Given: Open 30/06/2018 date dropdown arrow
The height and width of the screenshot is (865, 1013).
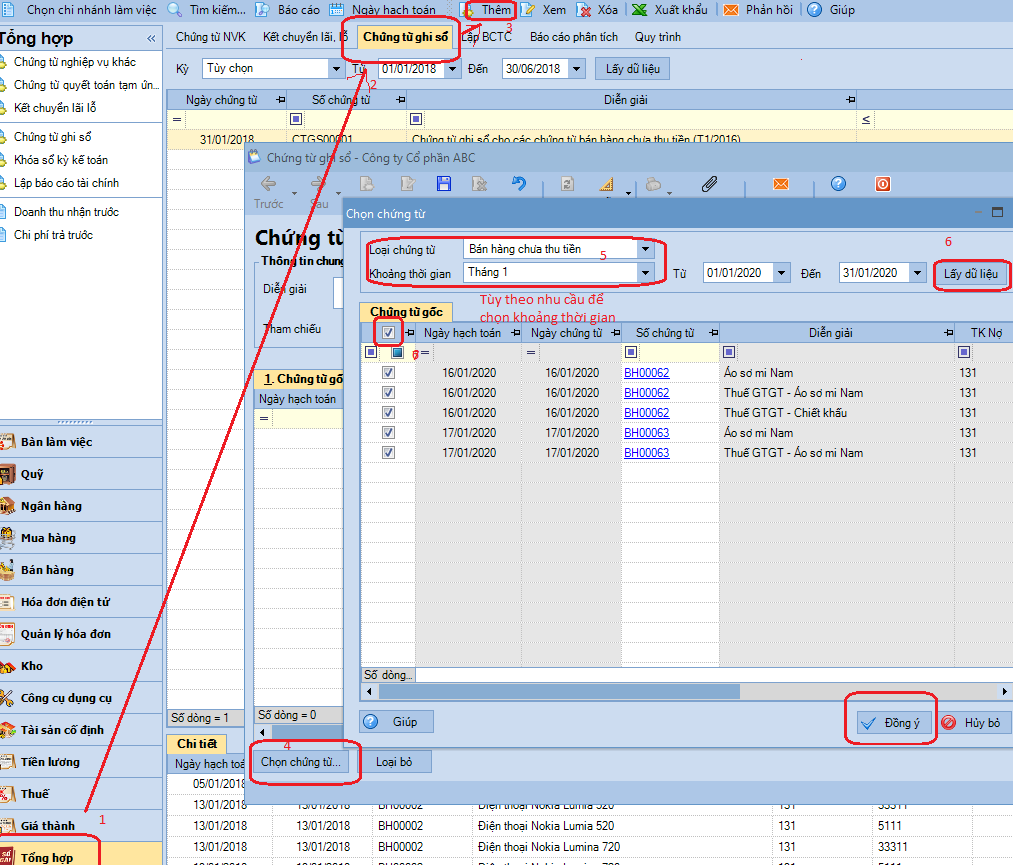Looking at the screenshot, I should point(577,68).
